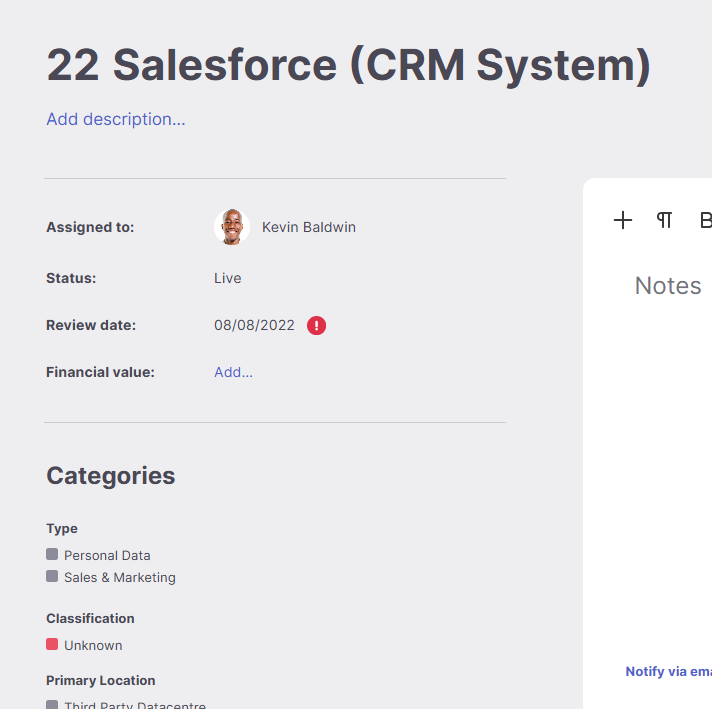Click the Primary Location heading
The image size is (712, 709).
point(101,680)
